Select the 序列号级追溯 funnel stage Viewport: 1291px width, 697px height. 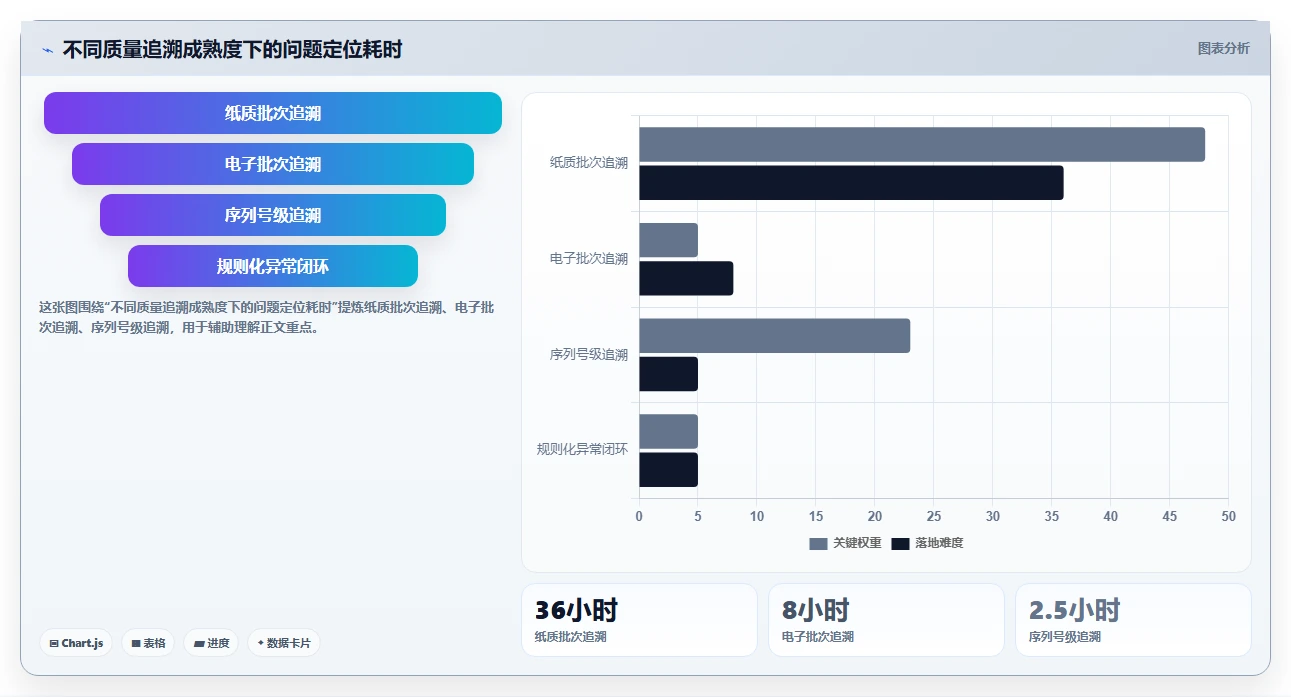(x=273, y=215)
